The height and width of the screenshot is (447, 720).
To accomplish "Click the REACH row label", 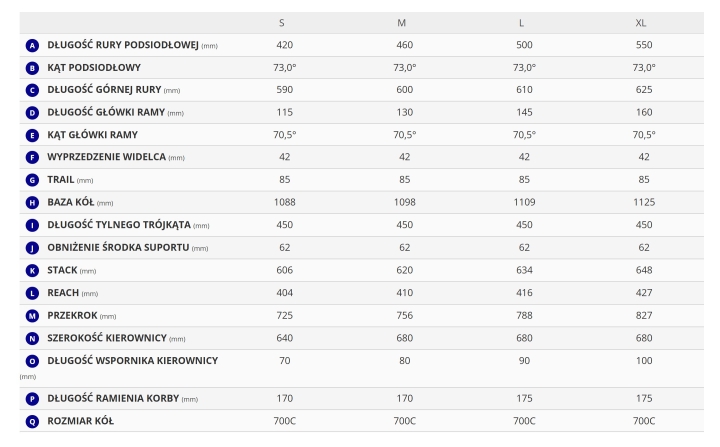I will tap(62, 293).
